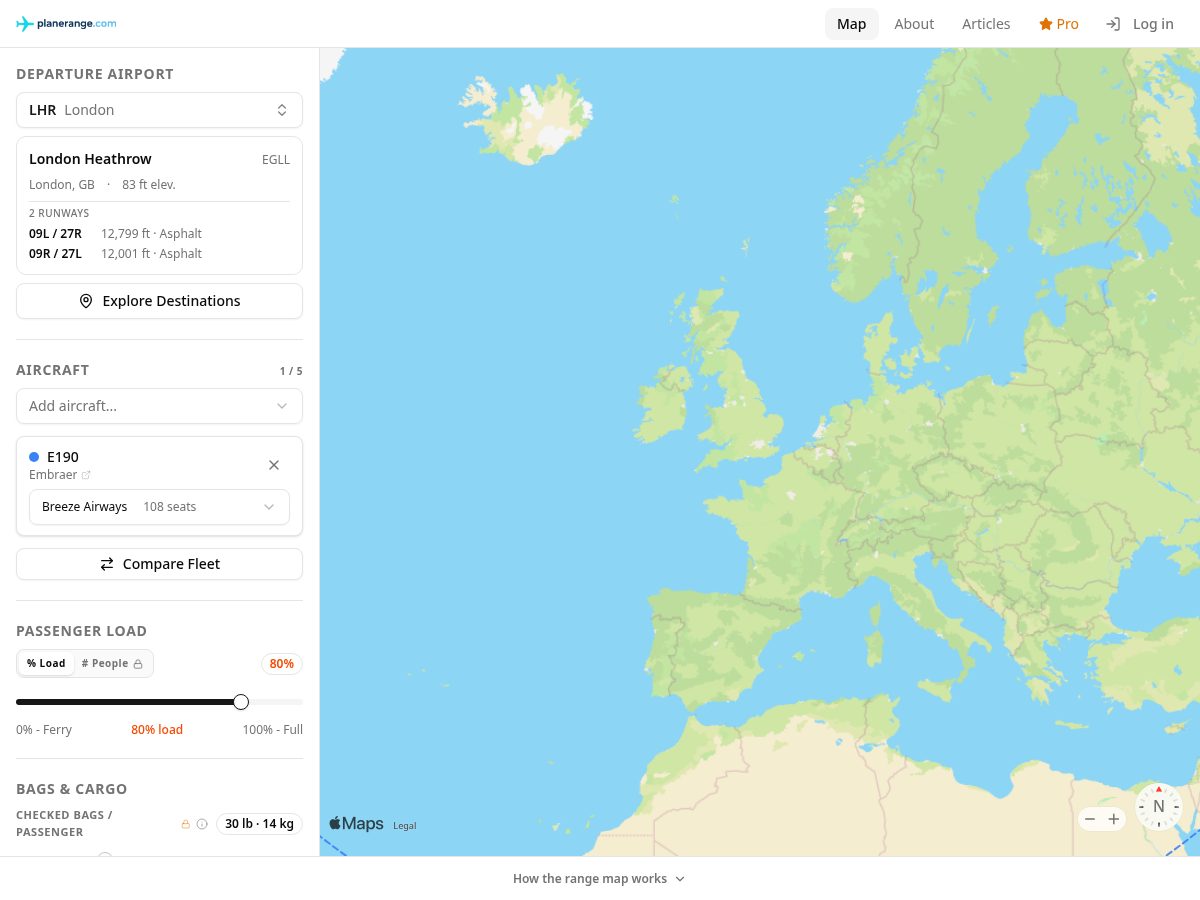
Task: Click the compass N control on the map
Action: [x=1159, y=806]
